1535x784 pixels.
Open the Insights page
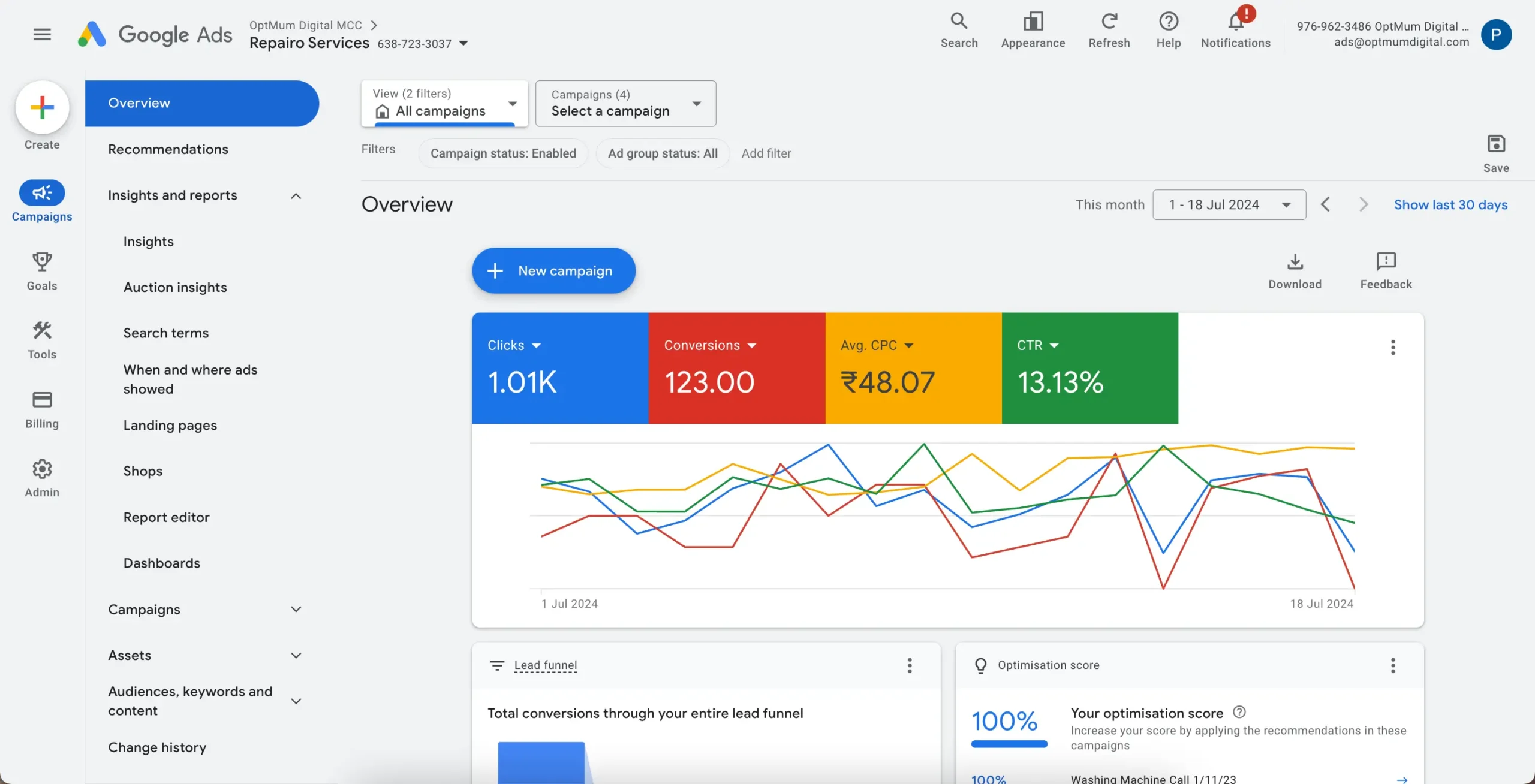click(148, 242)
